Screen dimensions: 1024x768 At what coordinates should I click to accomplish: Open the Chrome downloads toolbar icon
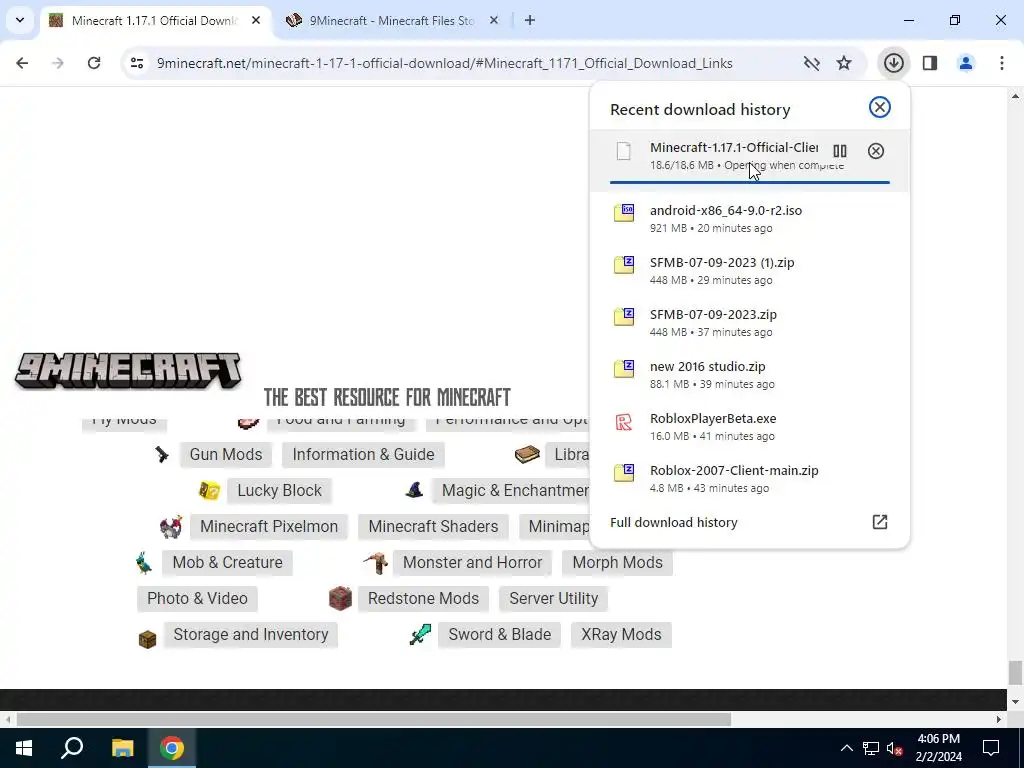[x=893, y=63]
